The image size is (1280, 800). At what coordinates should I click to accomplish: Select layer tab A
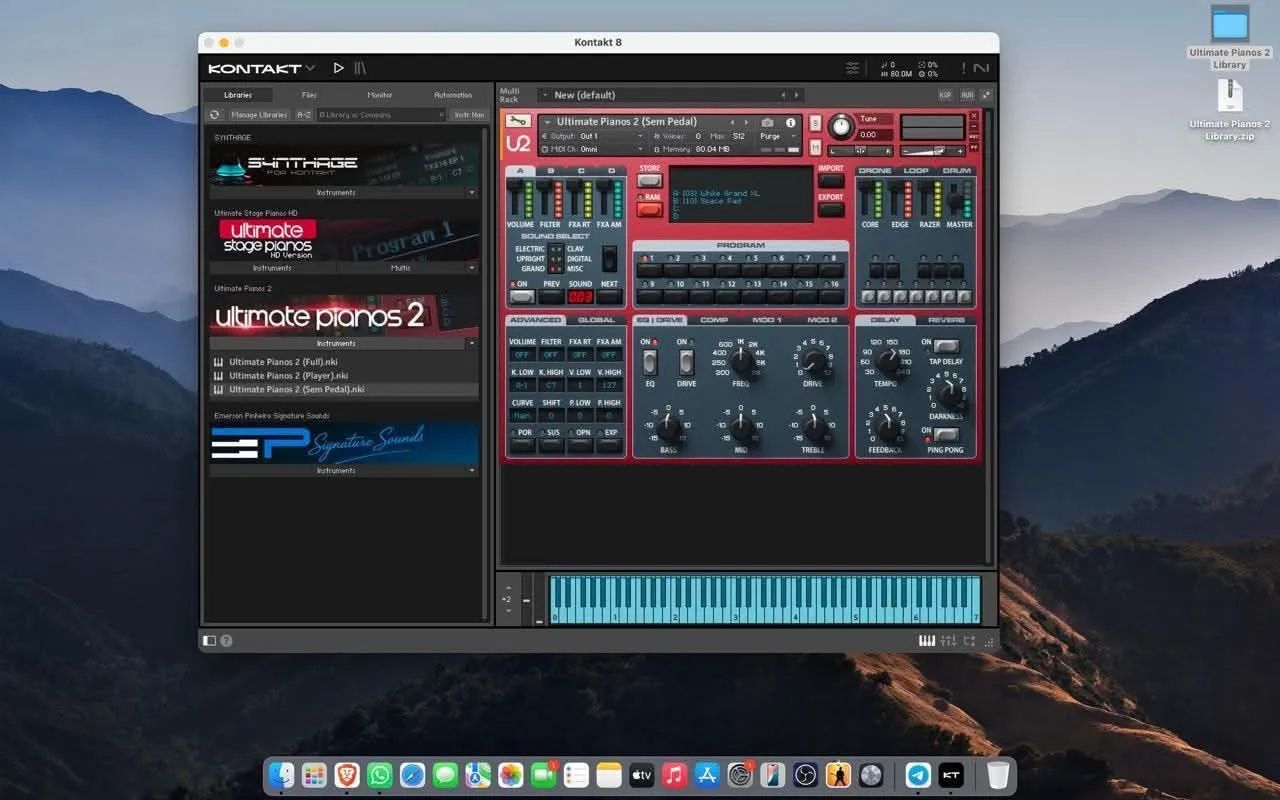520,171
